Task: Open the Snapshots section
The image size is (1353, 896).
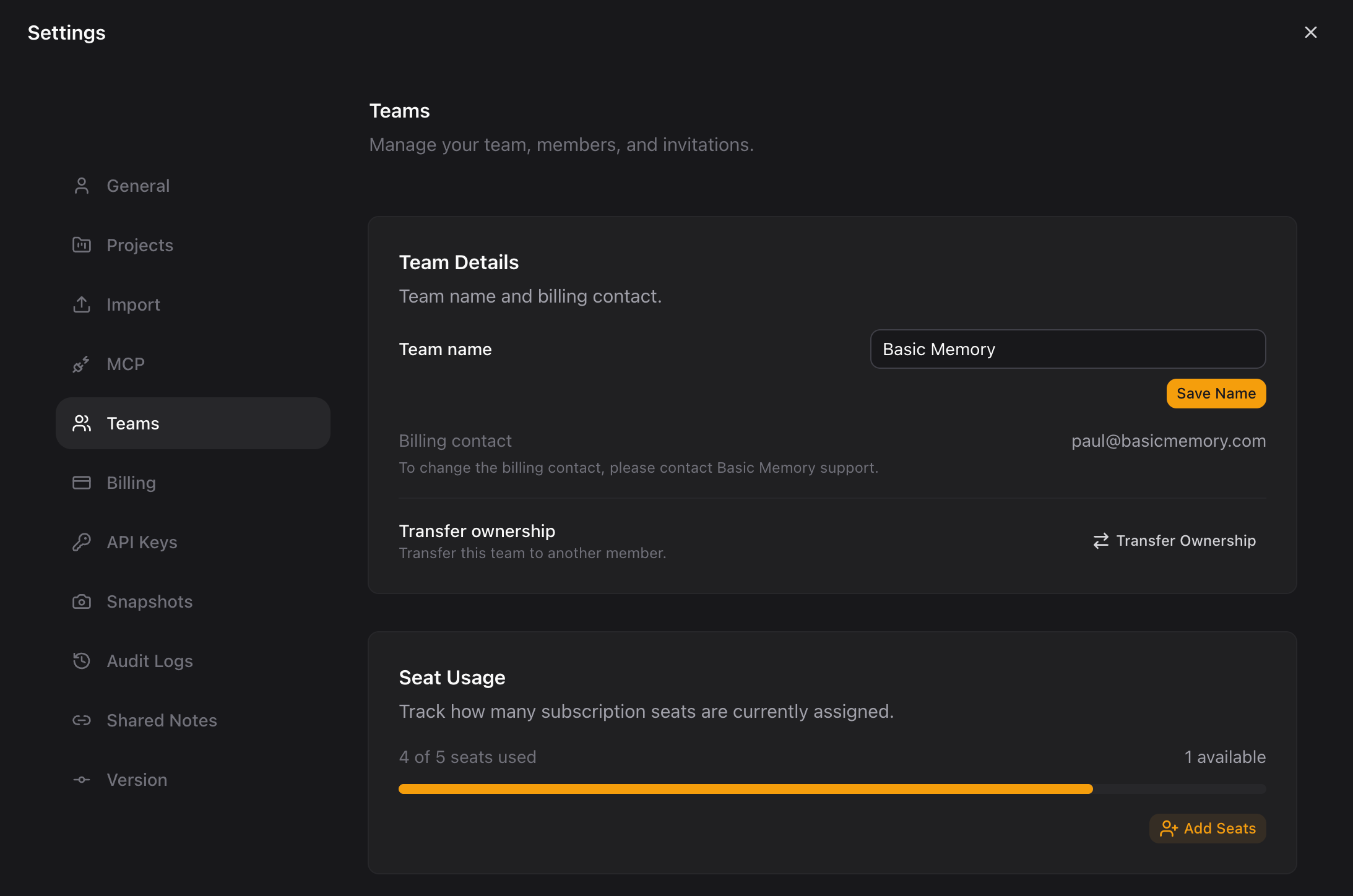Action: point(193,601)
